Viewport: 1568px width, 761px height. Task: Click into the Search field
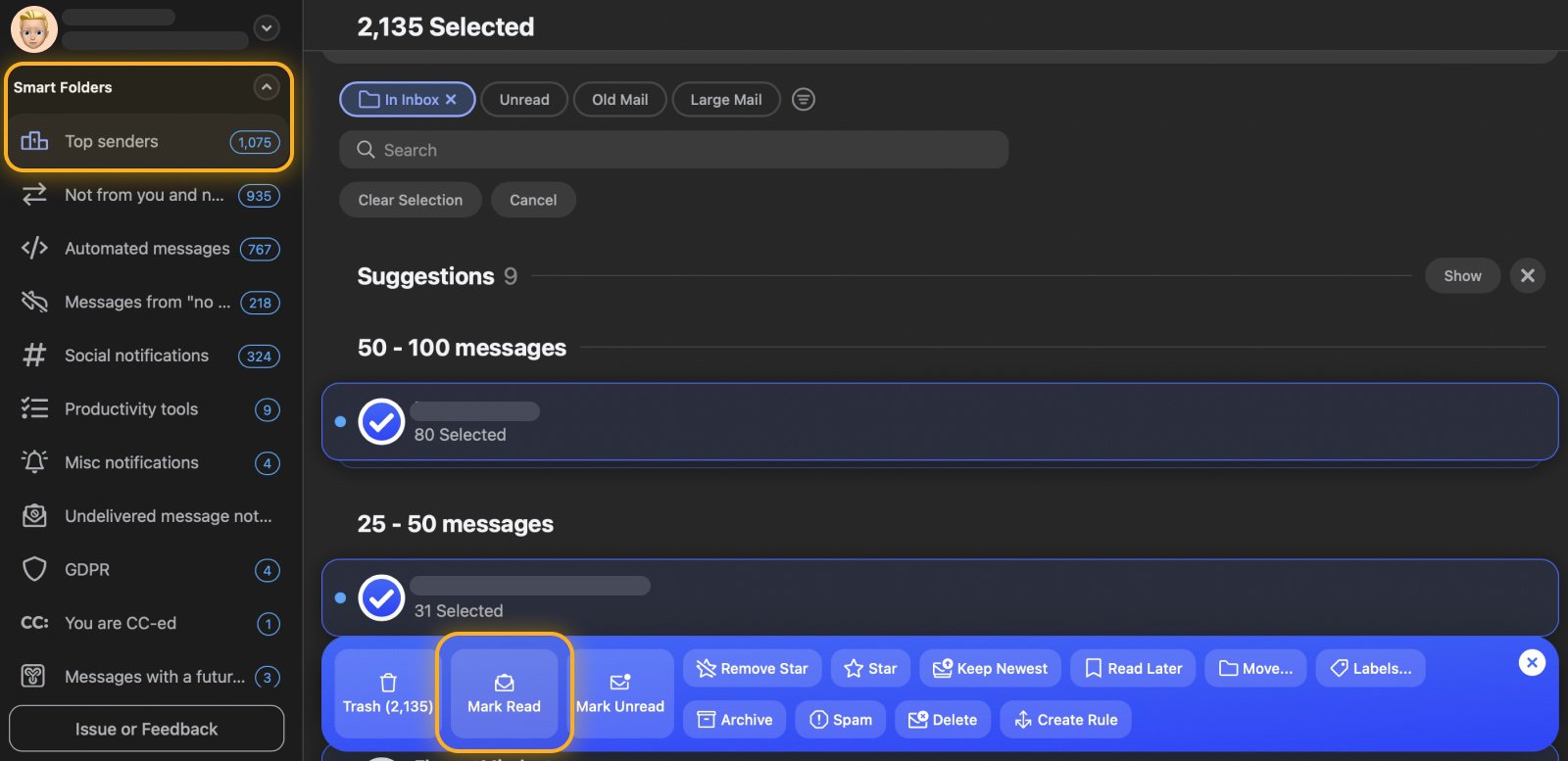coord(674,150)
